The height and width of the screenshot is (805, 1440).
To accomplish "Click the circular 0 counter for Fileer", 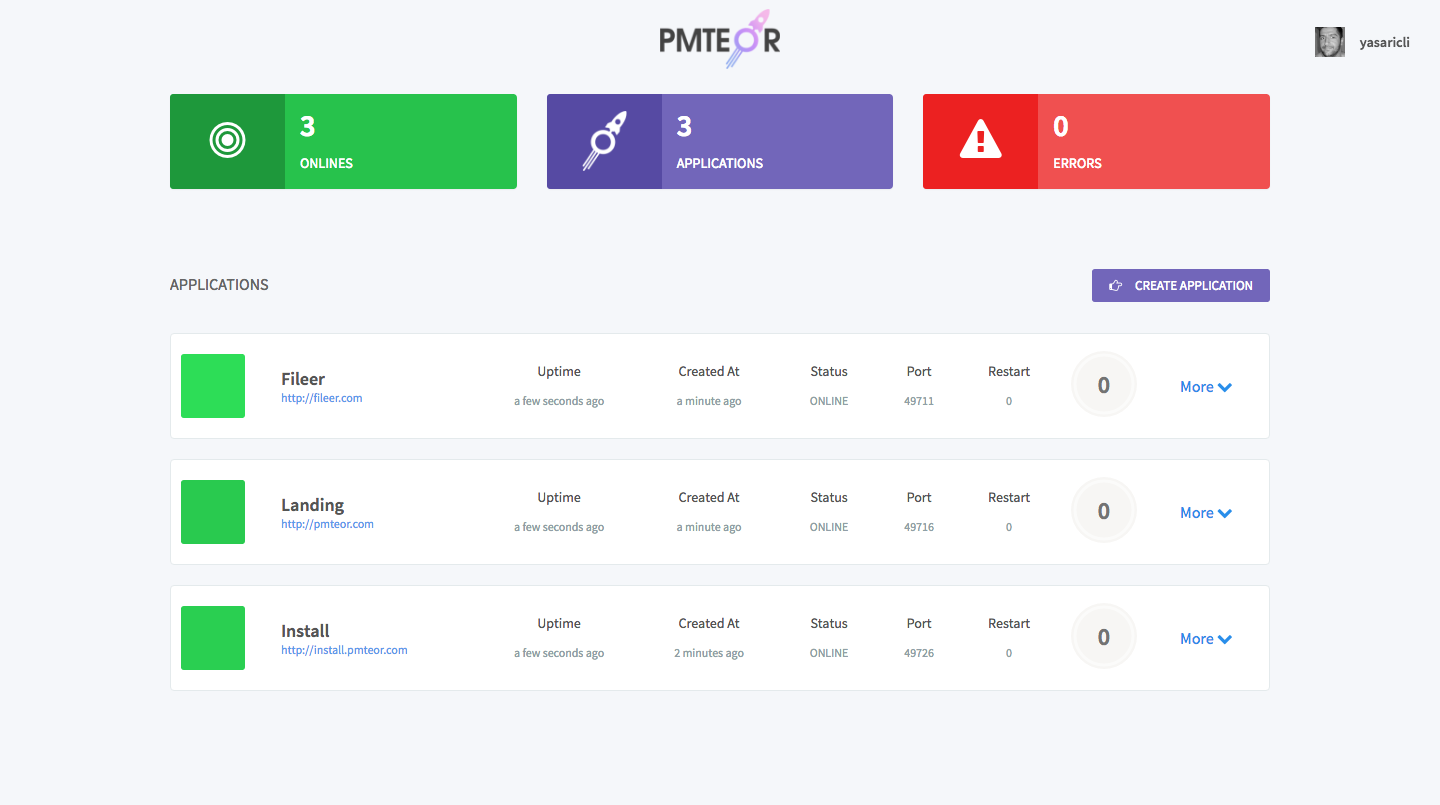I will pyautogui.click(x=1104, y=385).
